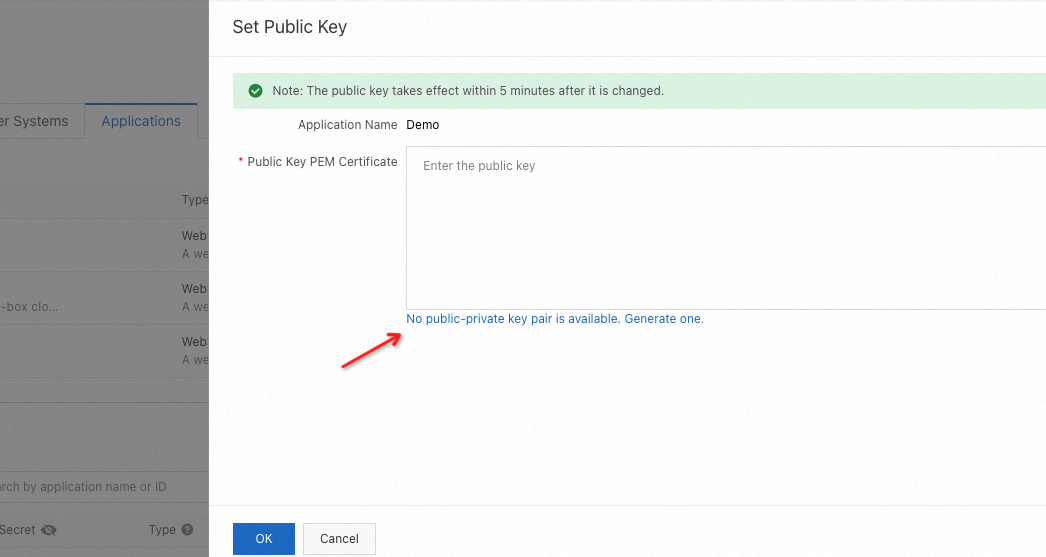The height and width of the screenshot is (557, 1046).
Task: Toggle the Secret visibility eye icon
Action: (x=49, y=530)
